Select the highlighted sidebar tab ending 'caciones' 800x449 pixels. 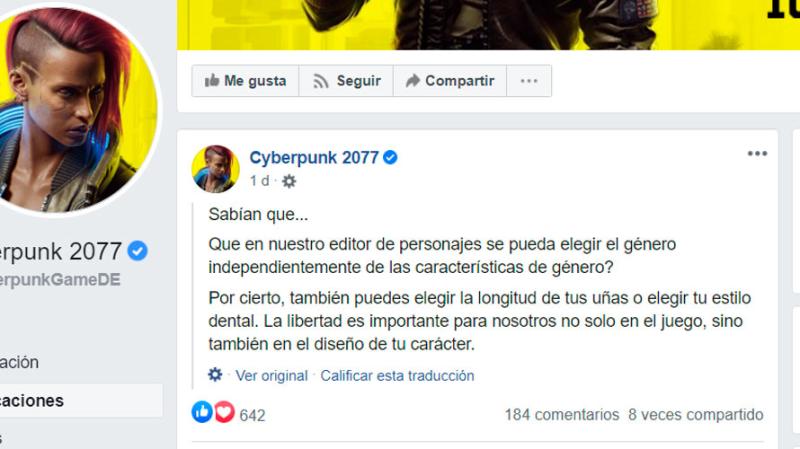pos(81,401)
